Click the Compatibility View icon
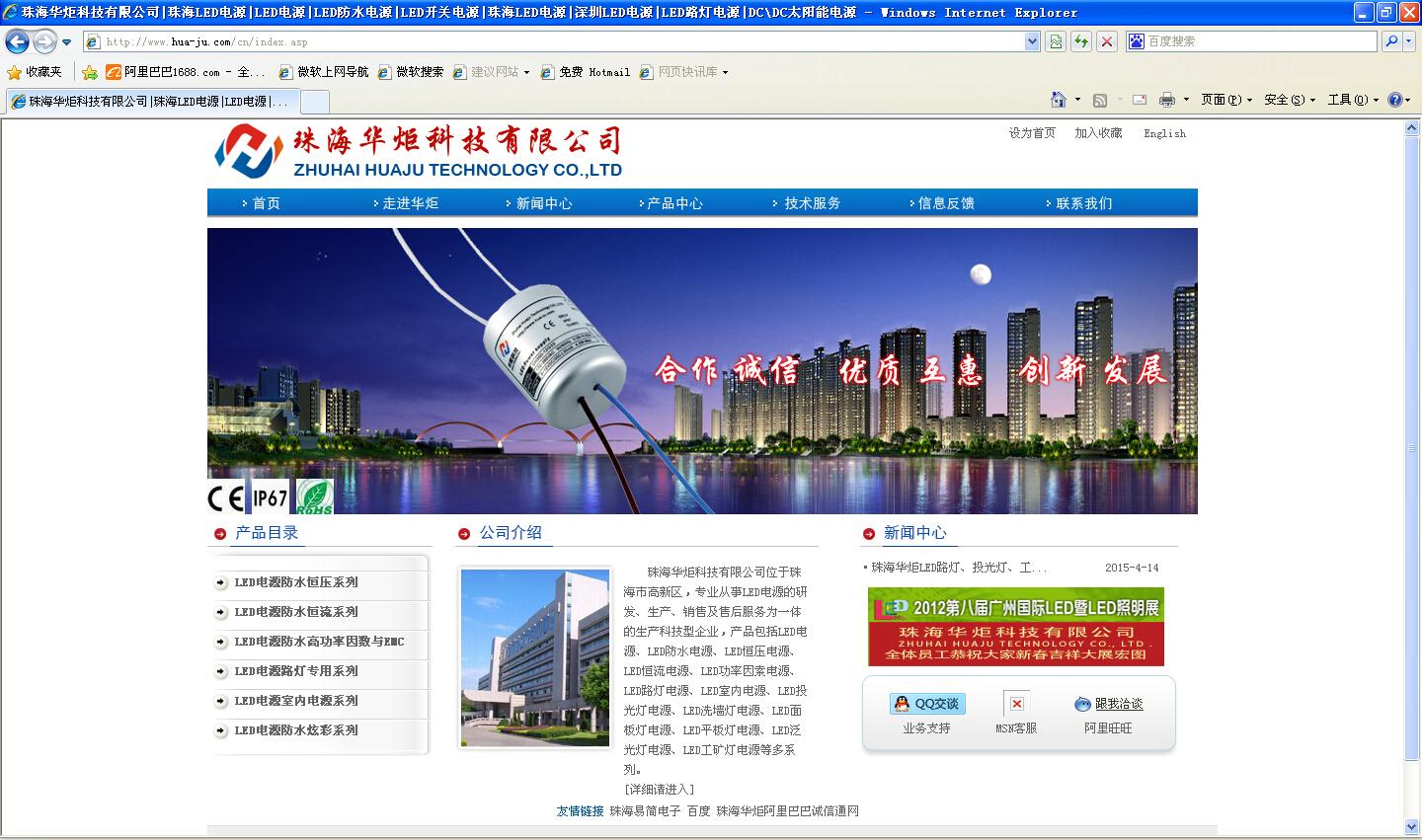 coord(1056,41)
